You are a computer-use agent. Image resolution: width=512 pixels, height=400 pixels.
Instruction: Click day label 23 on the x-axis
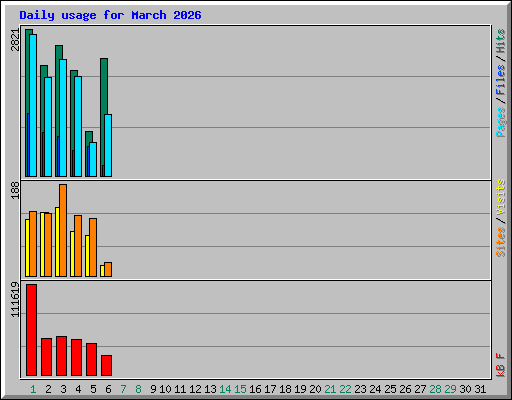click(360, 389)
